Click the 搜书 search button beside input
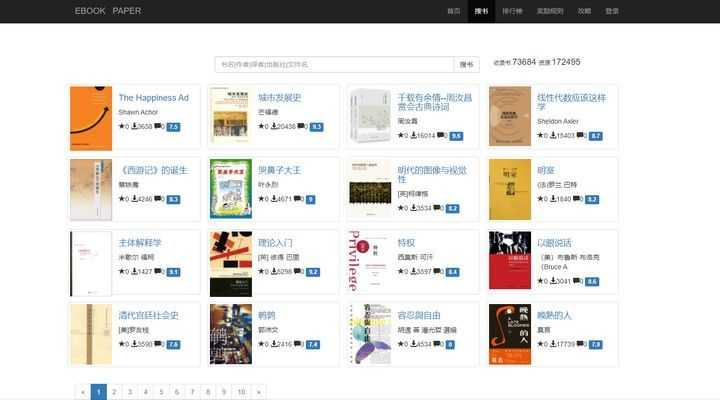This screenshot has width=720, height=400. coord(467,64)
